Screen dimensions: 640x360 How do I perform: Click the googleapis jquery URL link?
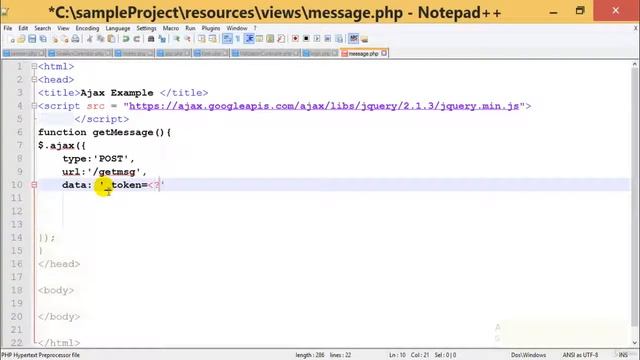point(324,106)
